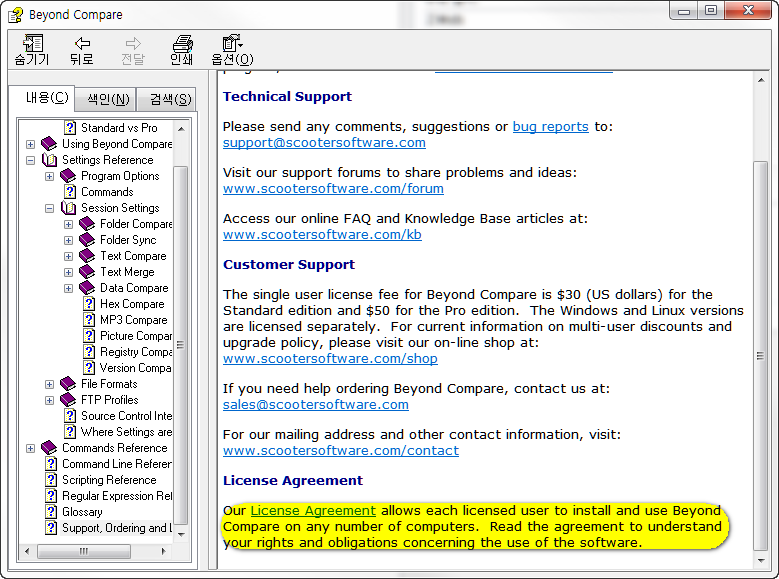This screenshot has height=579, width=779.
Task: Expand the Folder Sync node
Action: tap(69, 241)
